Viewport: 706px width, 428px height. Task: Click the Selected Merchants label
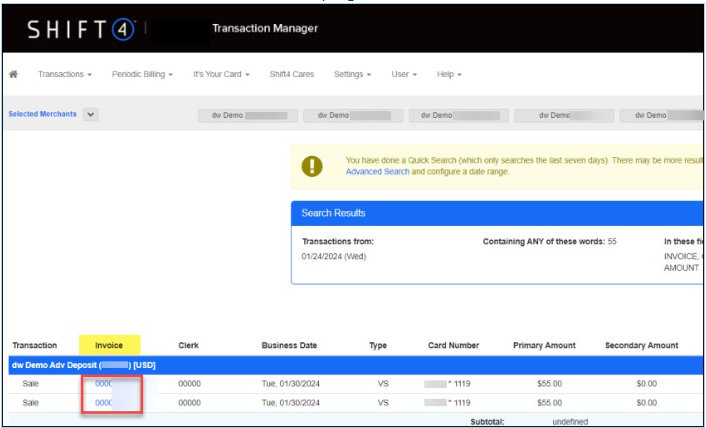42,115
